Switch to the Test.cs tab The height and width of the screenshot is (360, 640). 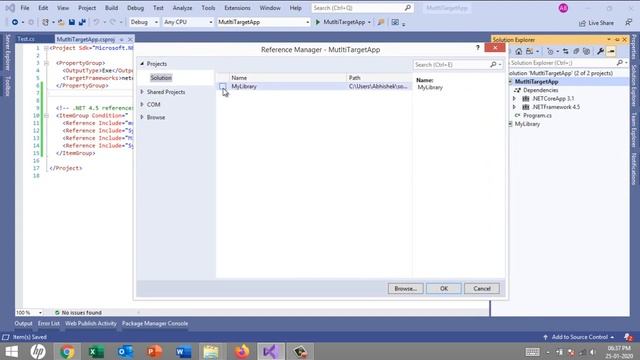pyautogui.click(x=26, y=39)
